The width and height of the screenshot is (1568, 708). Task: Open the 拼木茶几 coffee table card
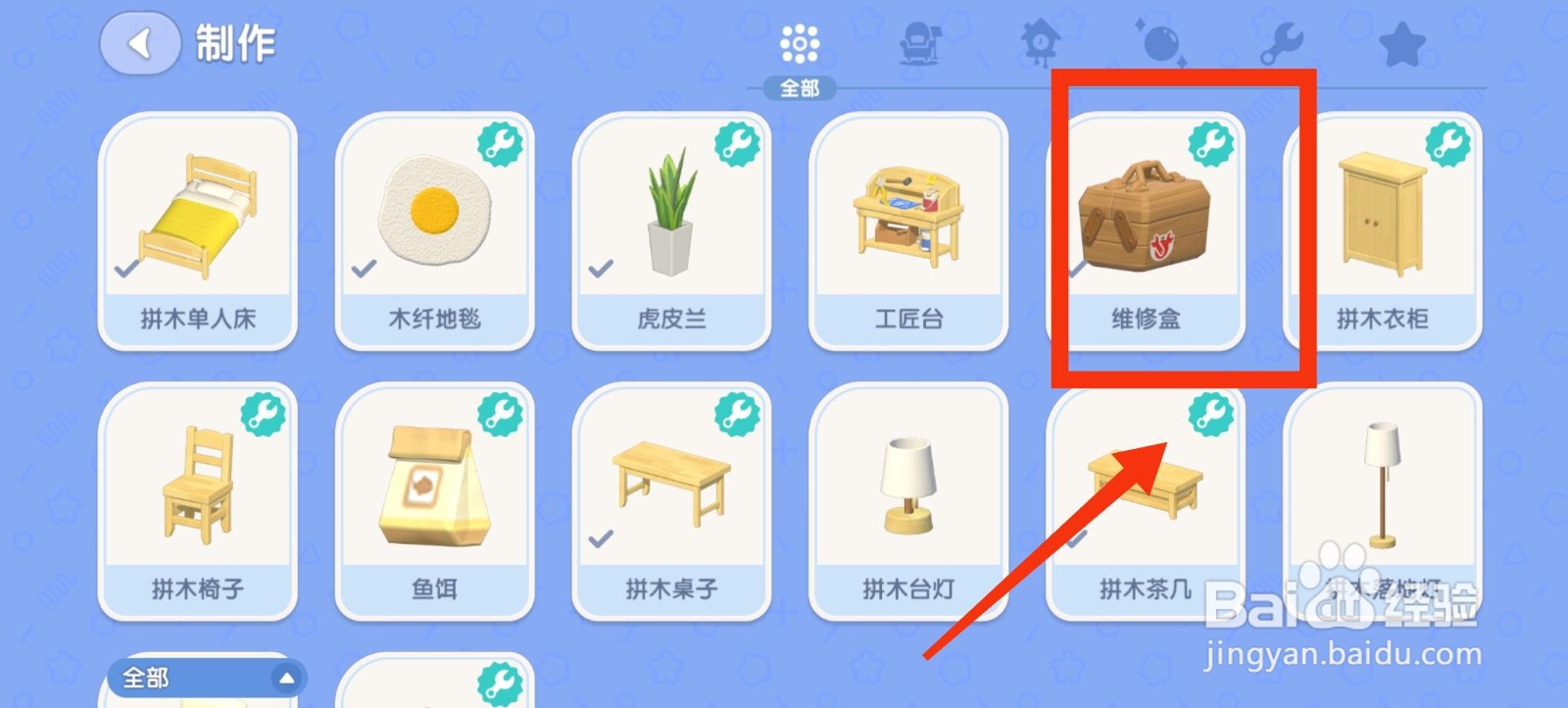coord(1147,501)
